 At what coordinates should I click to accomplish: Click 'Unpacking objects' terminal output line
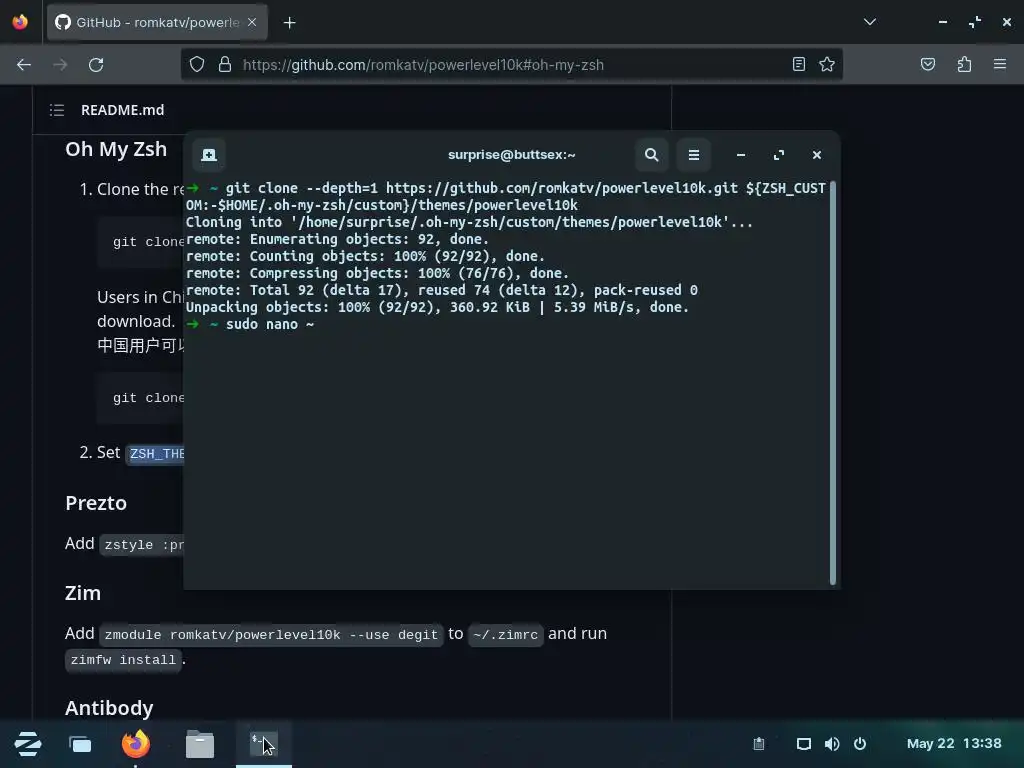437,308
